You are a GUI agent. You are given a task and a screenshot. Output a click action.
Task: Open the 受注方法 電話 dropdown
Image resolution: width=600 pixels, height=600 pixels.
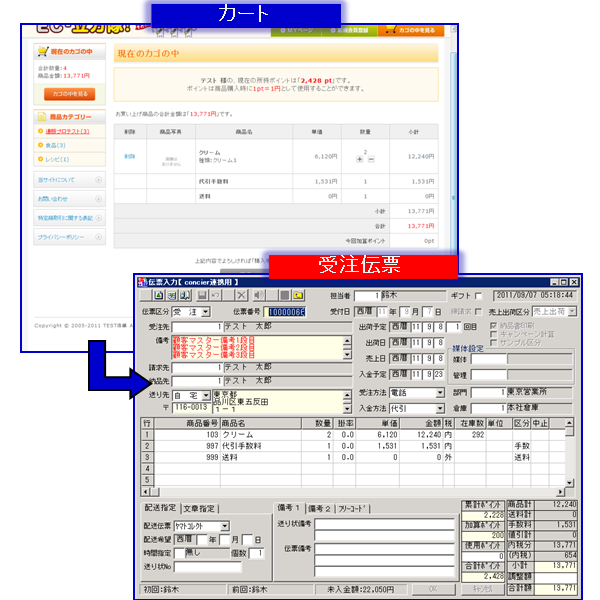(440, 393)
